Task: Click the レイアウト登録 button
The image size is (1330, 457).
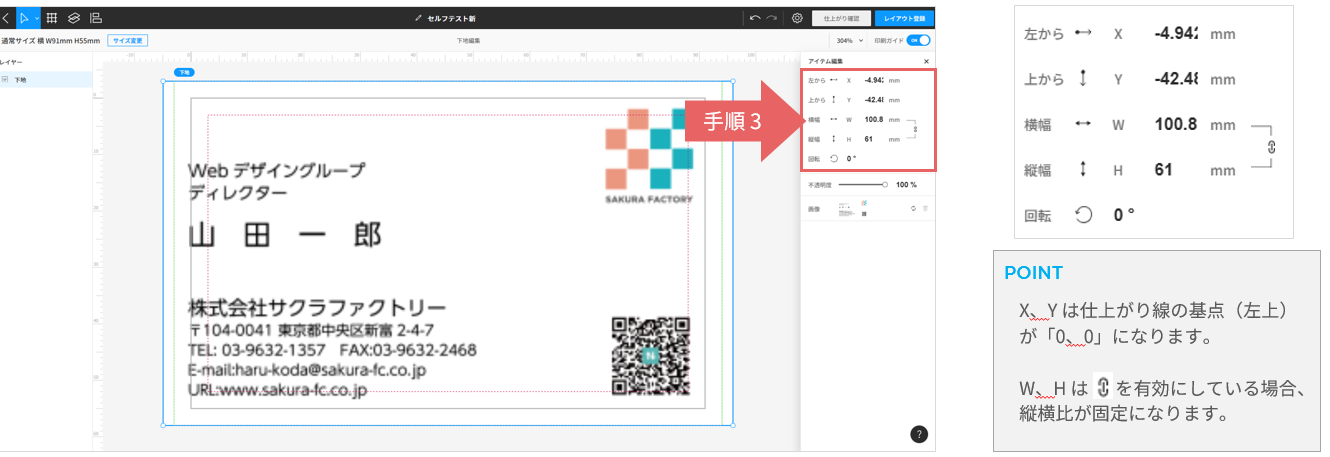Action: click(x=904, y=18)
